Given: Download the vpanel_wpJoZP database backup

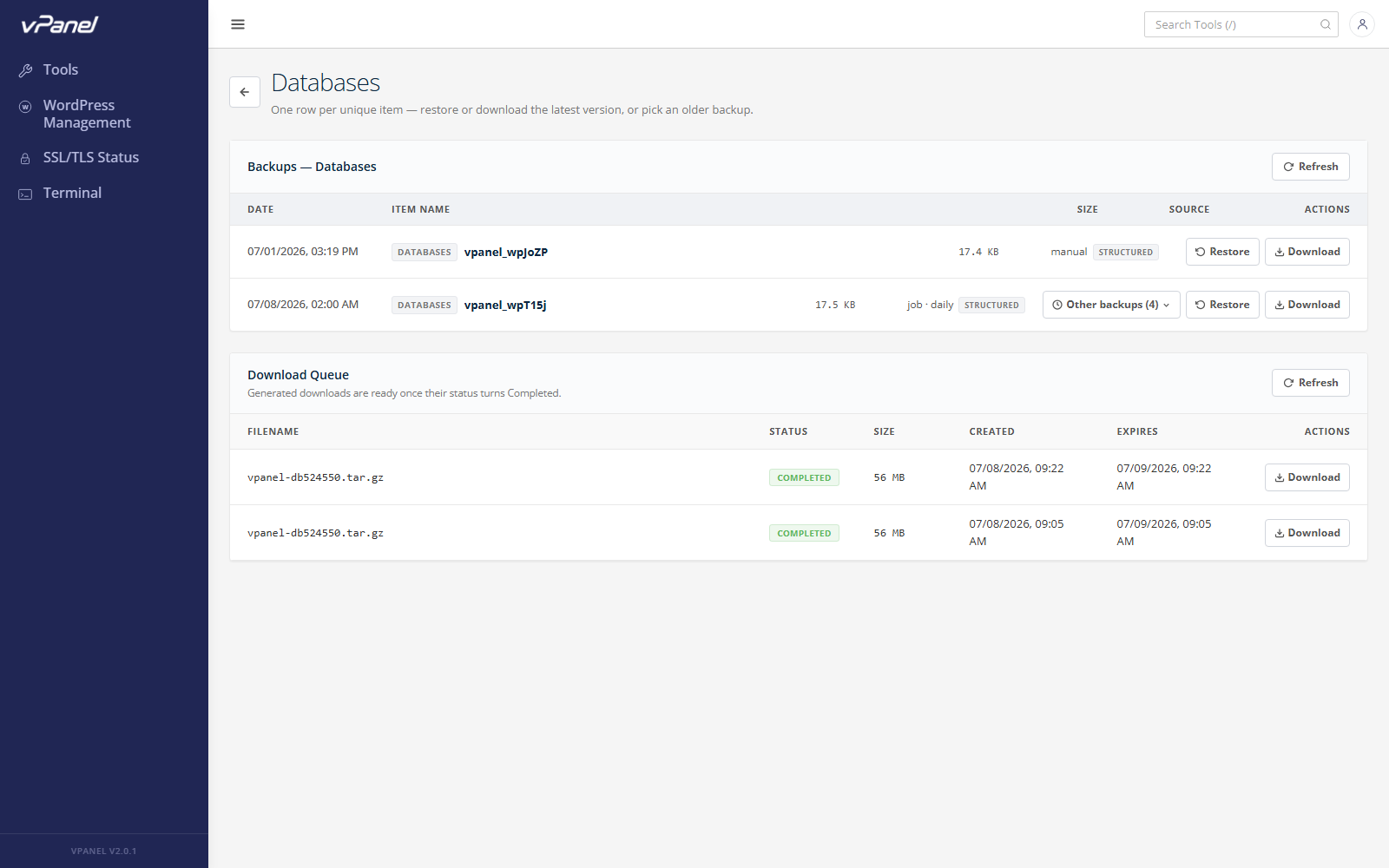Looking at the screenshot, I should 1307,252.
